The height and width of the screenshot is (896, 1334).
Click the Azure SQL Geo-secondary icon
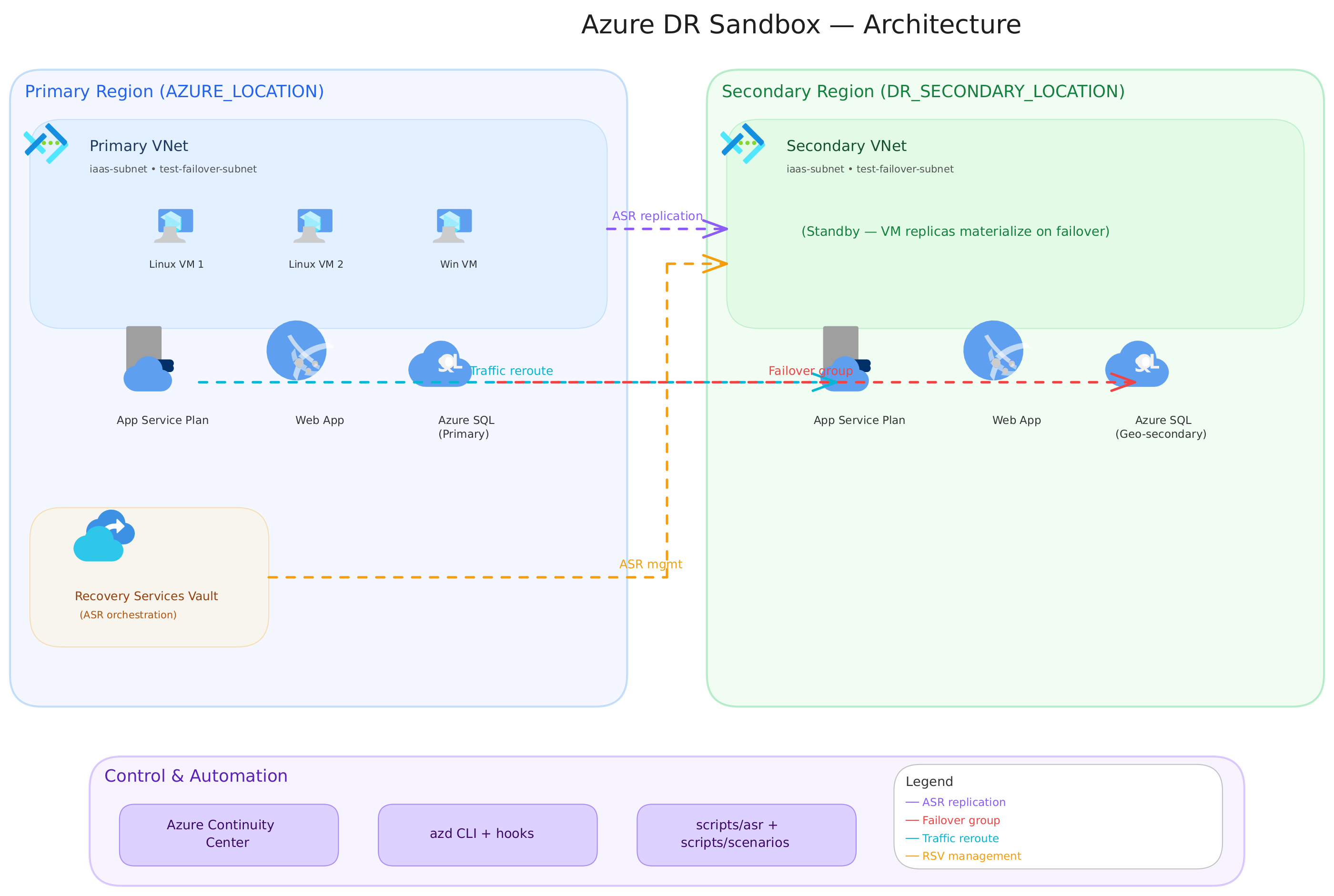[1137, 364]
